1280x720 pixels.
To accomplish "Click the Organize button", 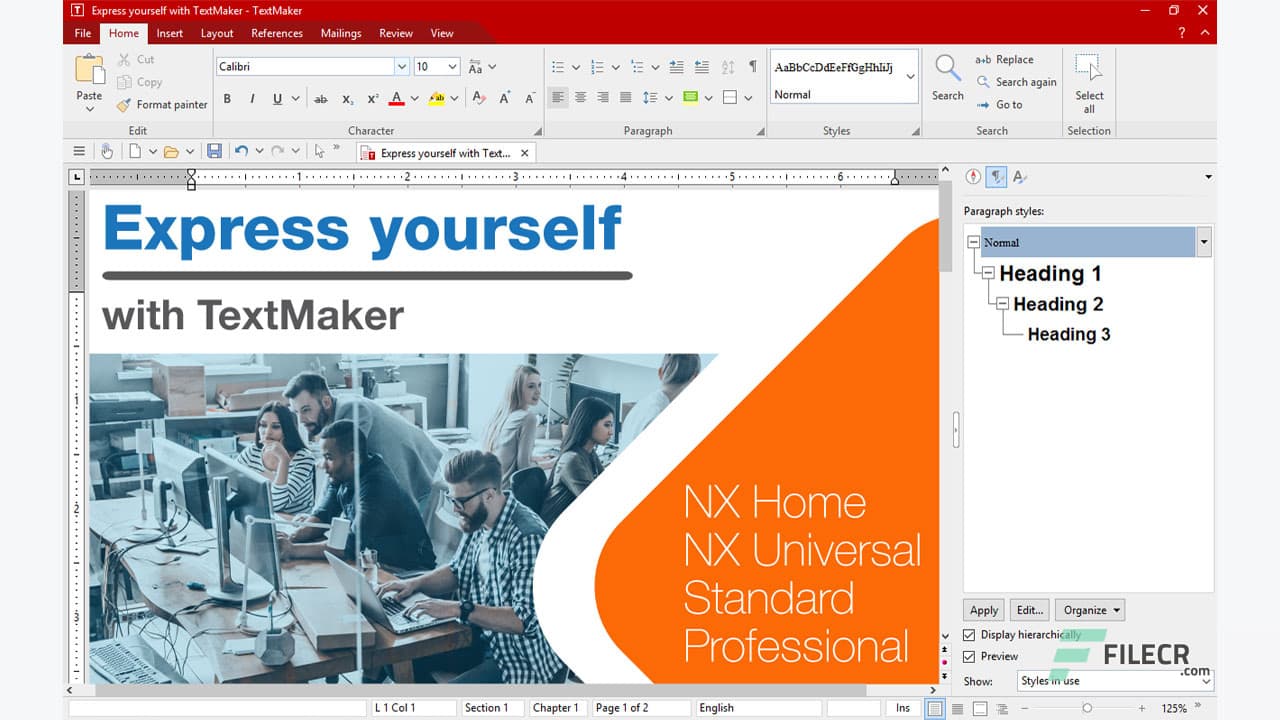I will [1089, 609].
